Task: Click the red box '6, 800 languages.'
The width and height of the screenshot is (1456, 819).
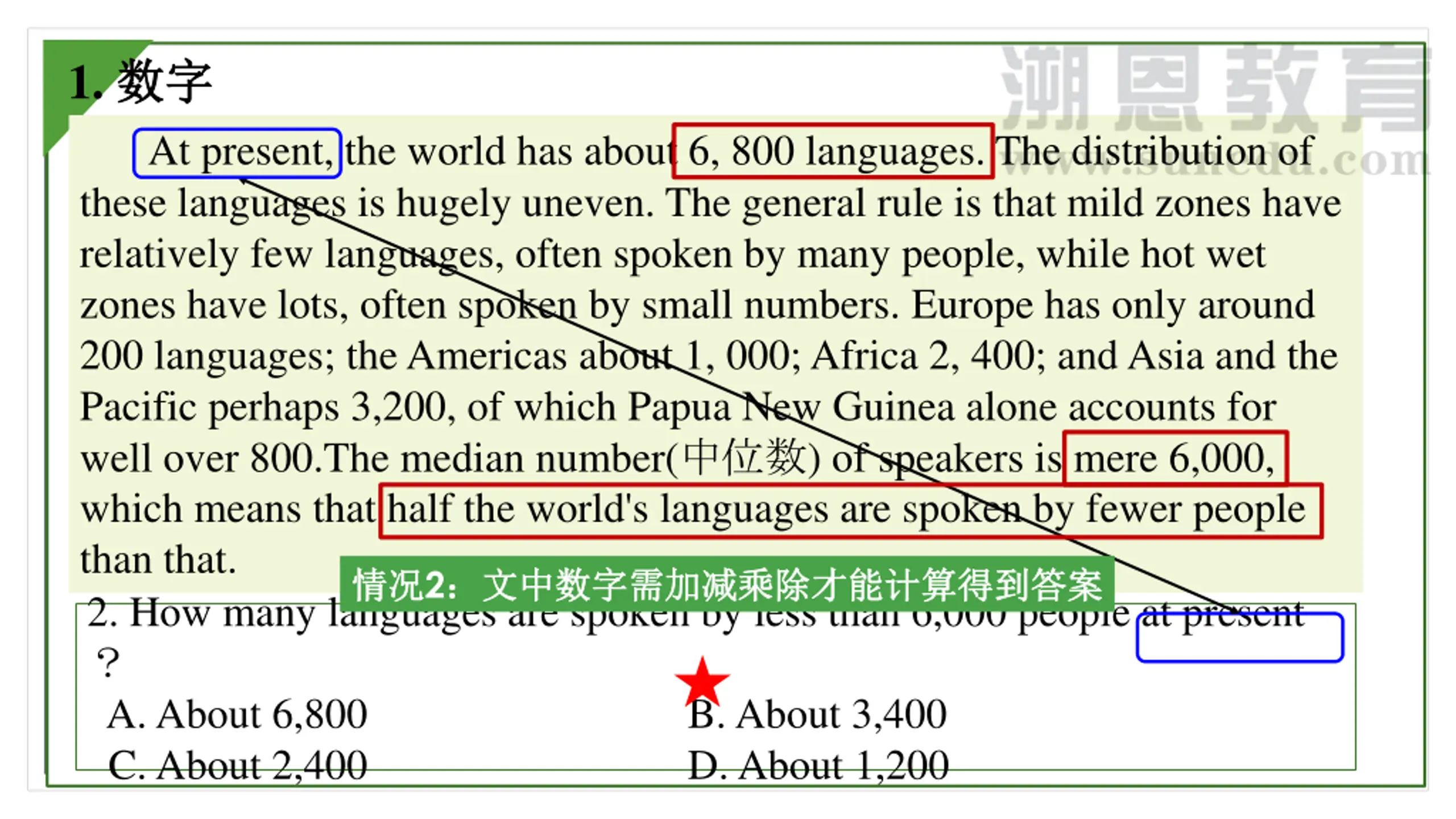Action: click(x=833, y=151)
